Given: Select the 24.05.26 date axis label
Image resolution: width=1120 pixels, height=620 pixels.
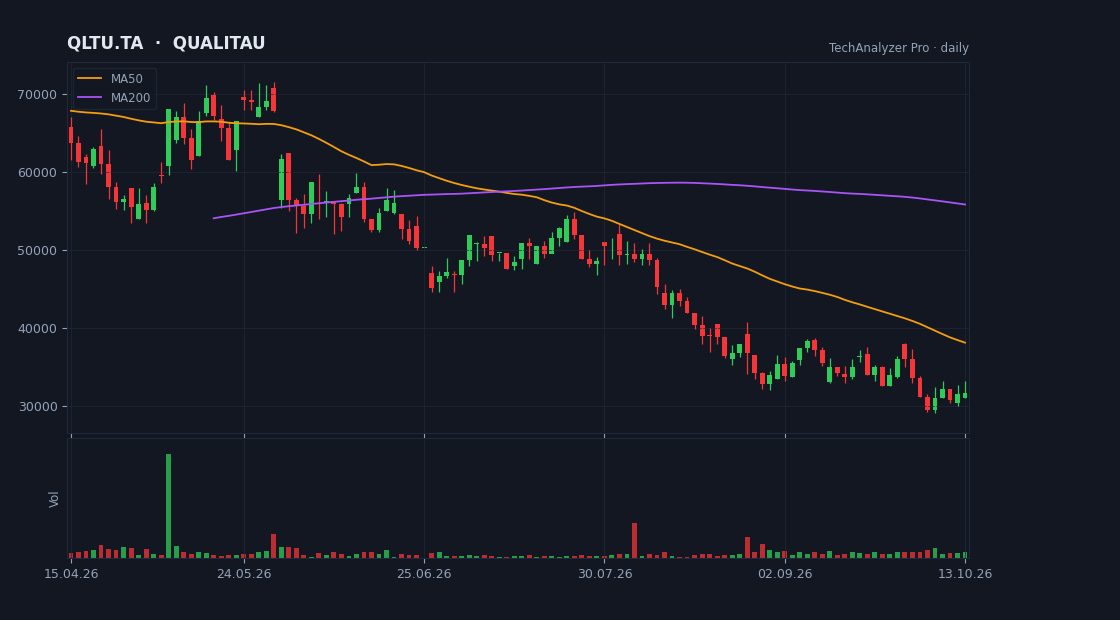Looking at the screenshot, I should [x=244, y=574].
